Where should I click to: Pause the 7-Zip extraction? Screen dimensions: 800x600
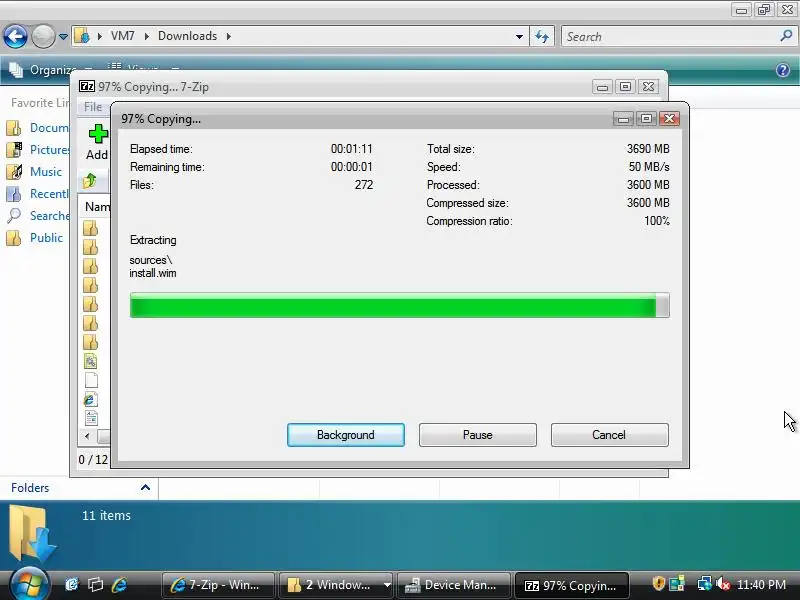coord(478,435)
